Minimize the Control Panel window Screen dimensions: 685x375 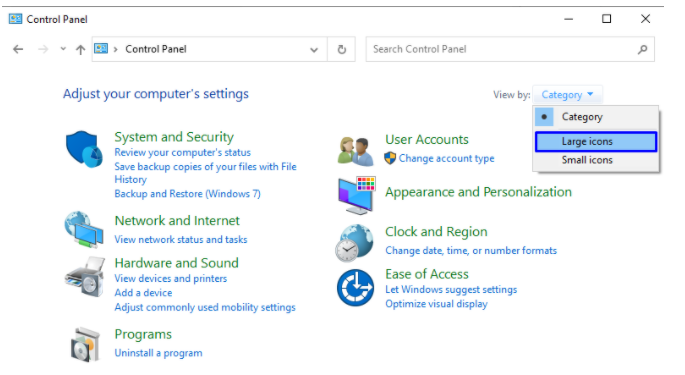[568, 19]
